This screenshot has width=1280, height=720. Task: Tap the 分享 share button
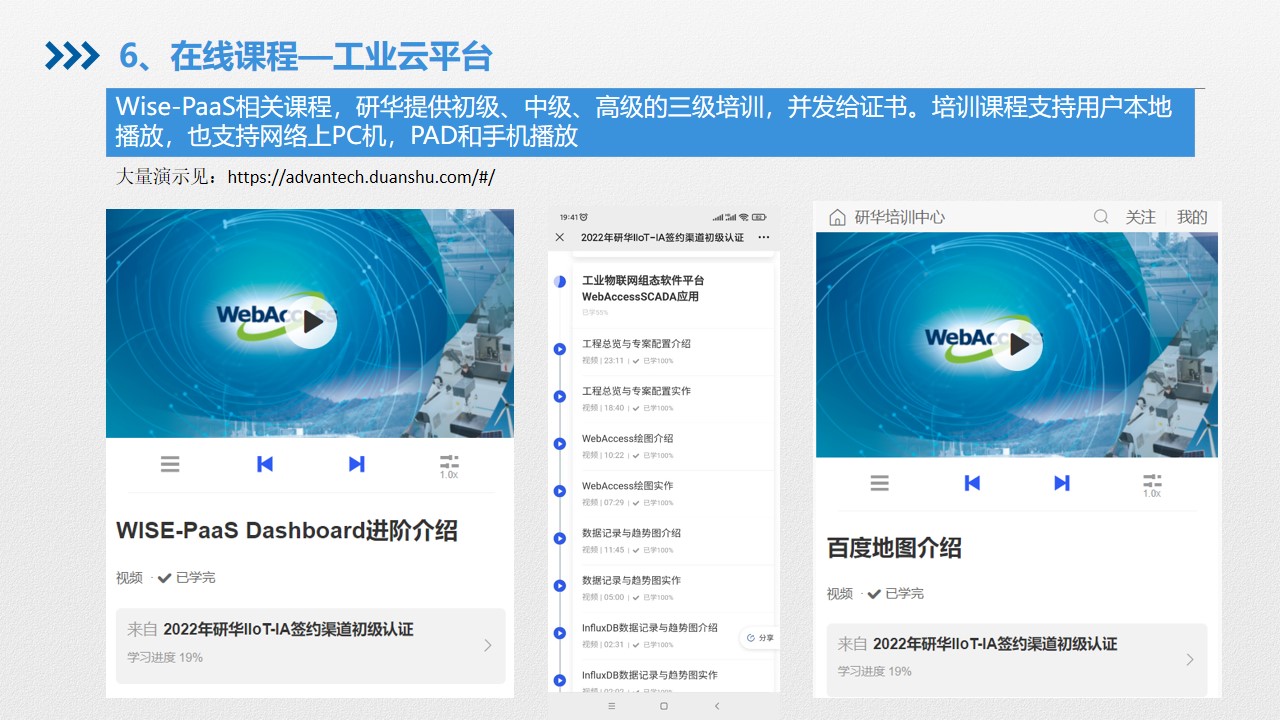click(760, 638)
